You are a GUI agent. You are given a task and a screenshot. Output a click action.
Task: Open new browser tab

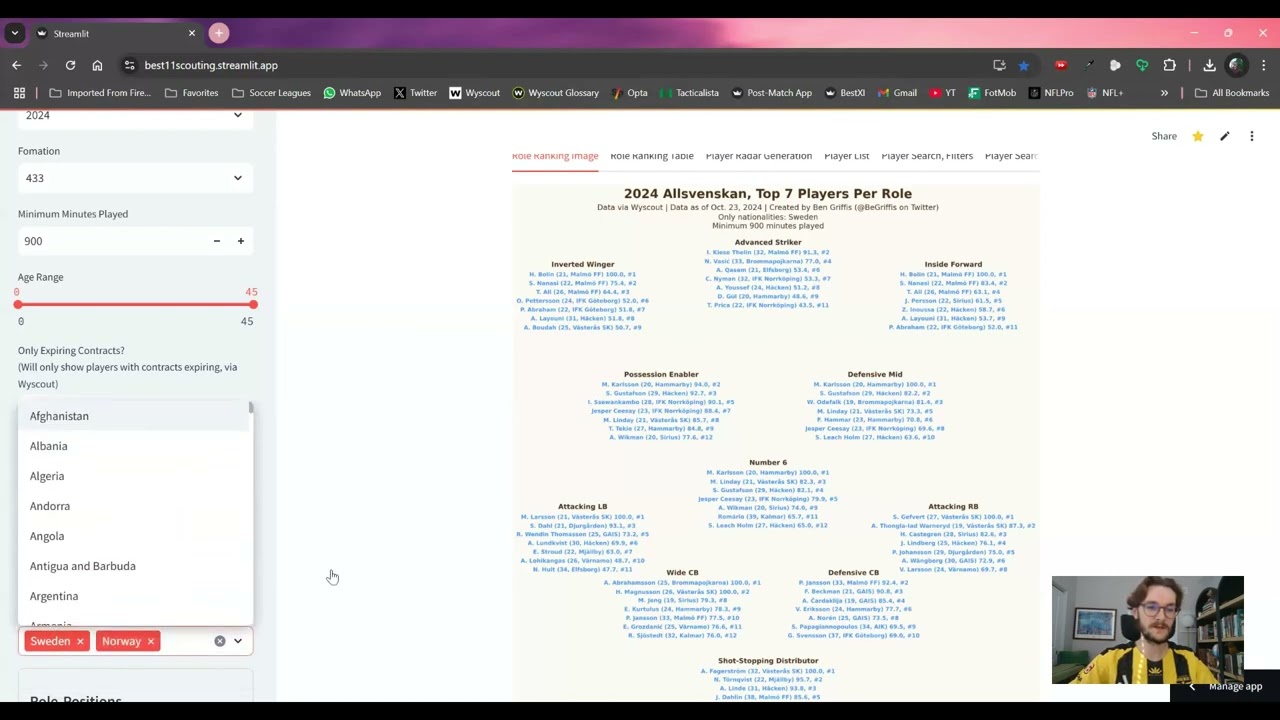(x=219, y=33)
